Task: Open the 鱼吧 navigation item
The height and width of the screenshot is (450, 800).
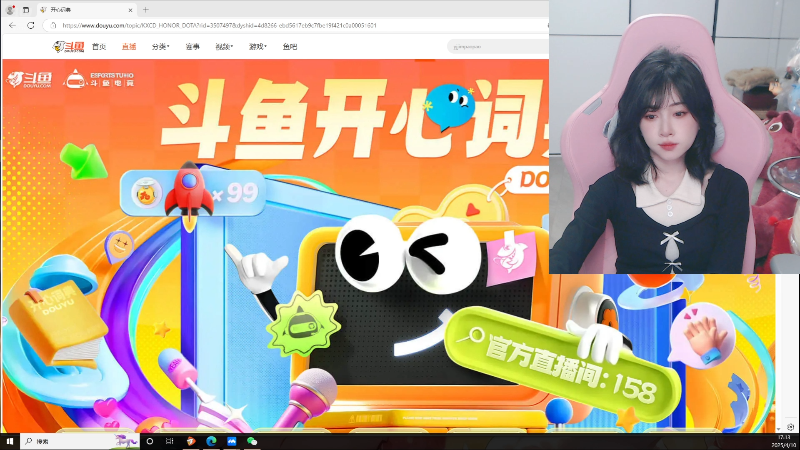Action: [x=290, y=46]
